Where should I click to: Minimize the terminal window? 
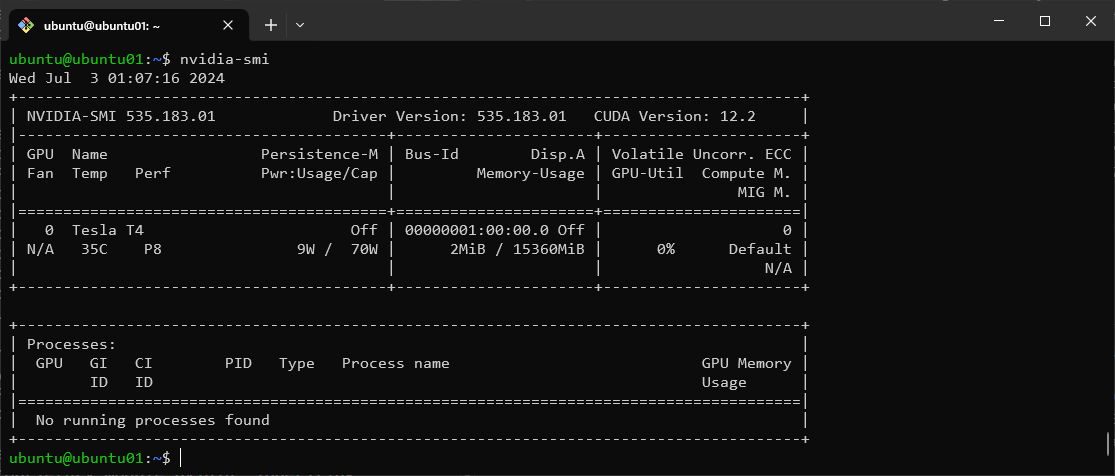coord(999,21)
